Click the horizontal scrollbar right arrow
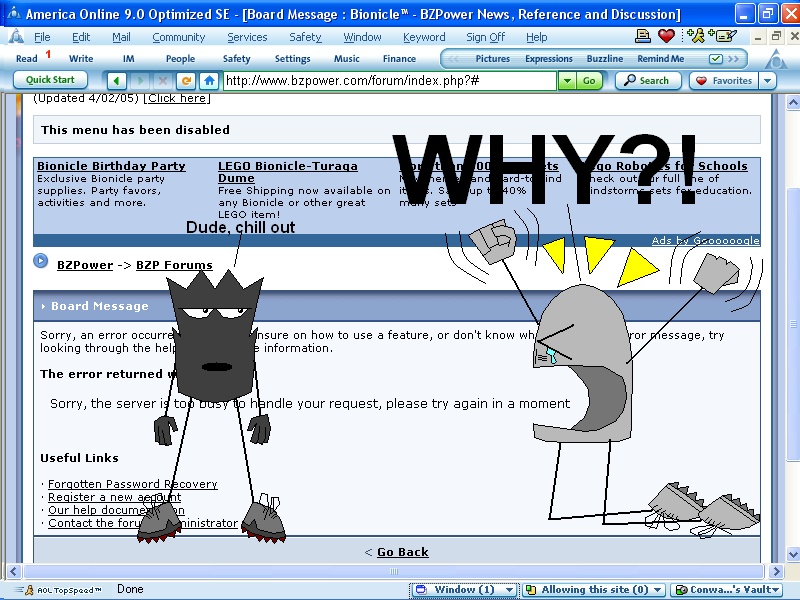Viewport: 800px width, 600px height. [x=776, y=571]
